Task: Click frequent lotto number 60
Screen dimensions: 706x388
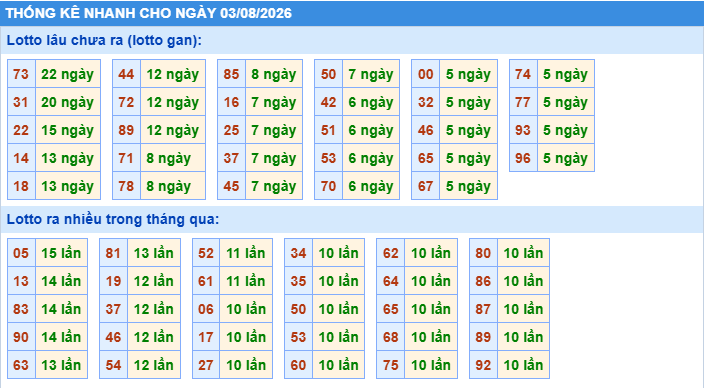Action: click(299, 365)
